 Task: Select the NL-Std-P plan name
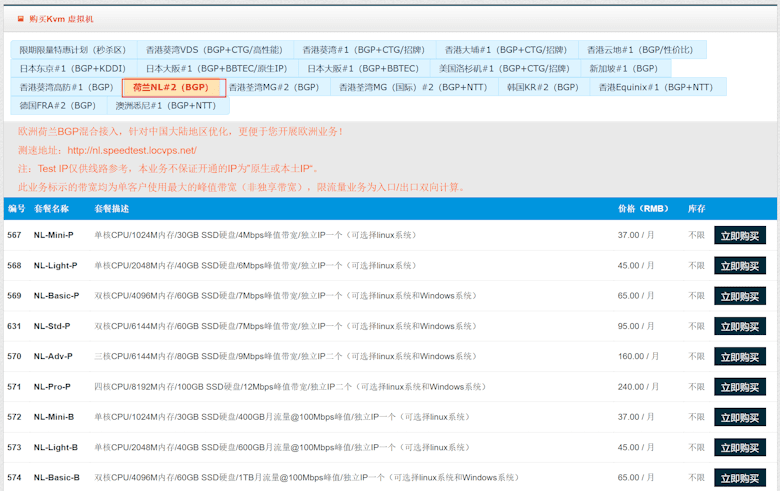pos(52,326)
